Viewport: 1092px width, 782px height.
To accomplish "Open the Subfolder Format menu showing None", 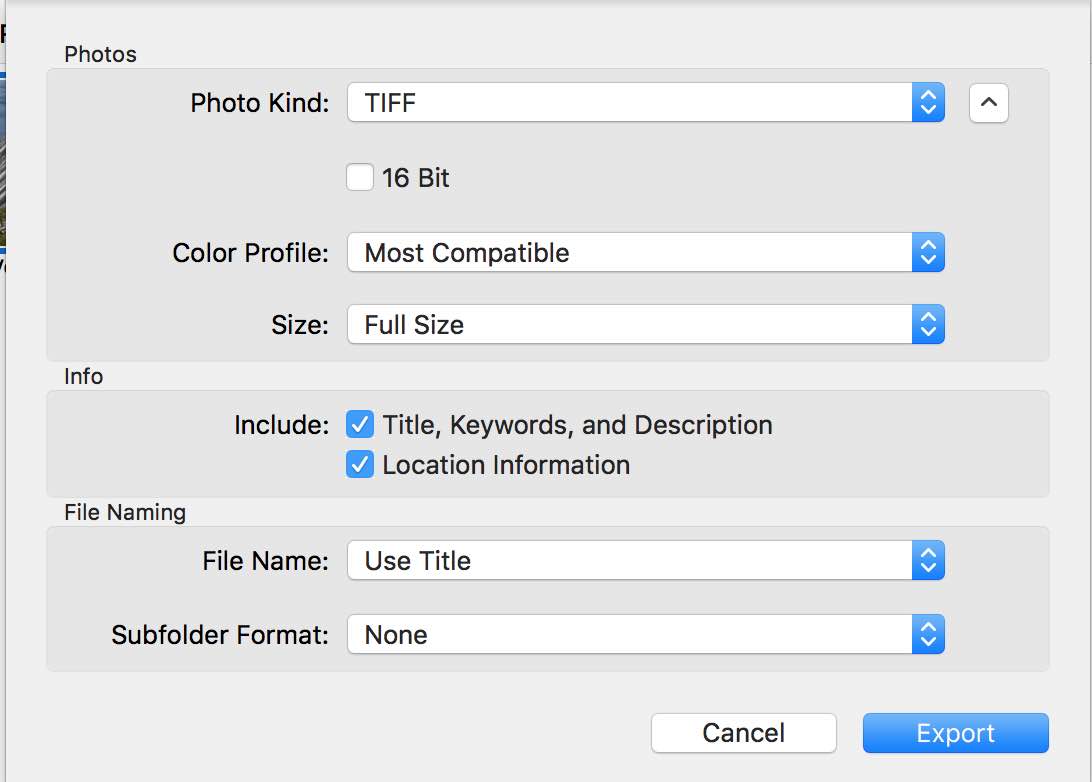I will click(x=630, y=635).
